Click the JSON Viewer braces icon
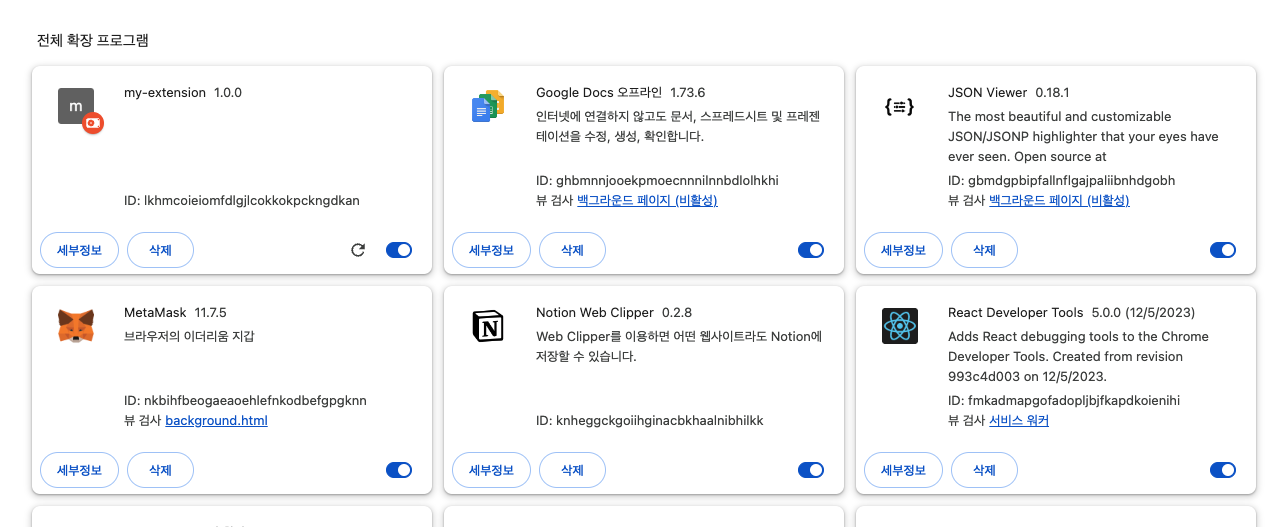 pos(899,107)
